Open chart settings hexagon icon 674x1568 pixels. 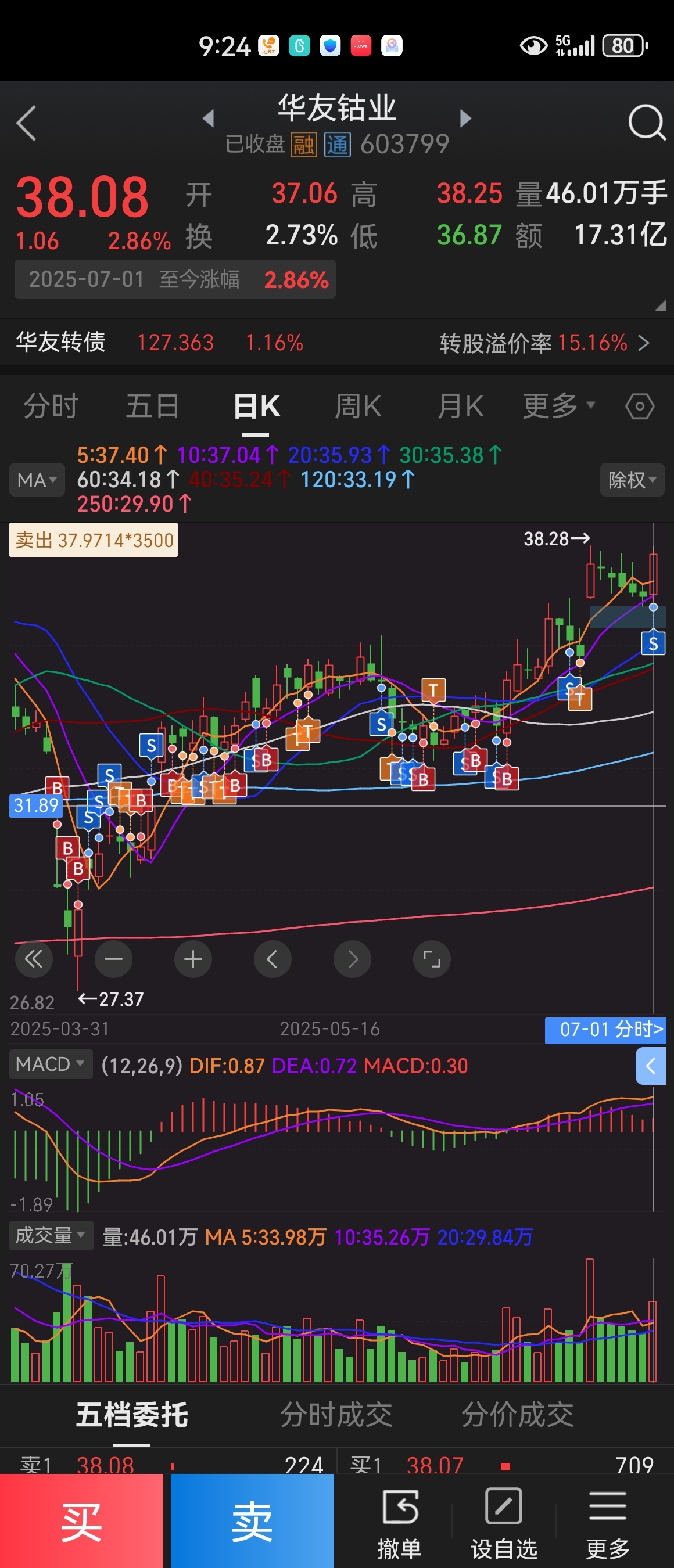pyautogui.click(x=640, y=407)
